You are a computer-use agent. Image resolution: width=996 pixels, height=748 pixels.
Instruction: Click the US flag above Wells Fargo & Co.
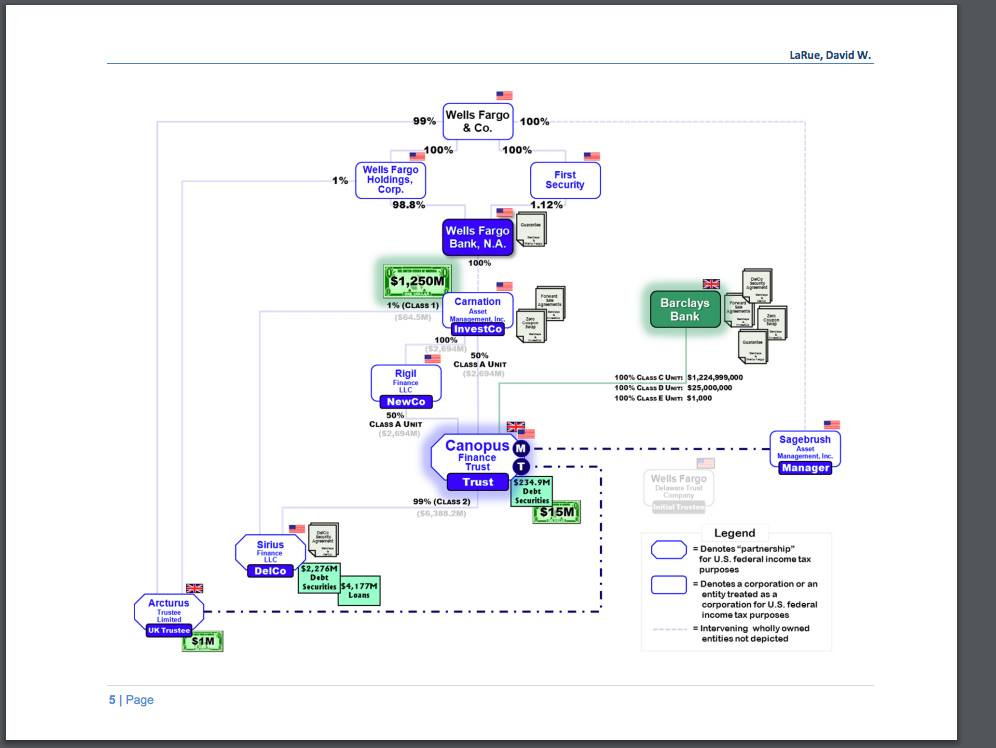(504, 96)
